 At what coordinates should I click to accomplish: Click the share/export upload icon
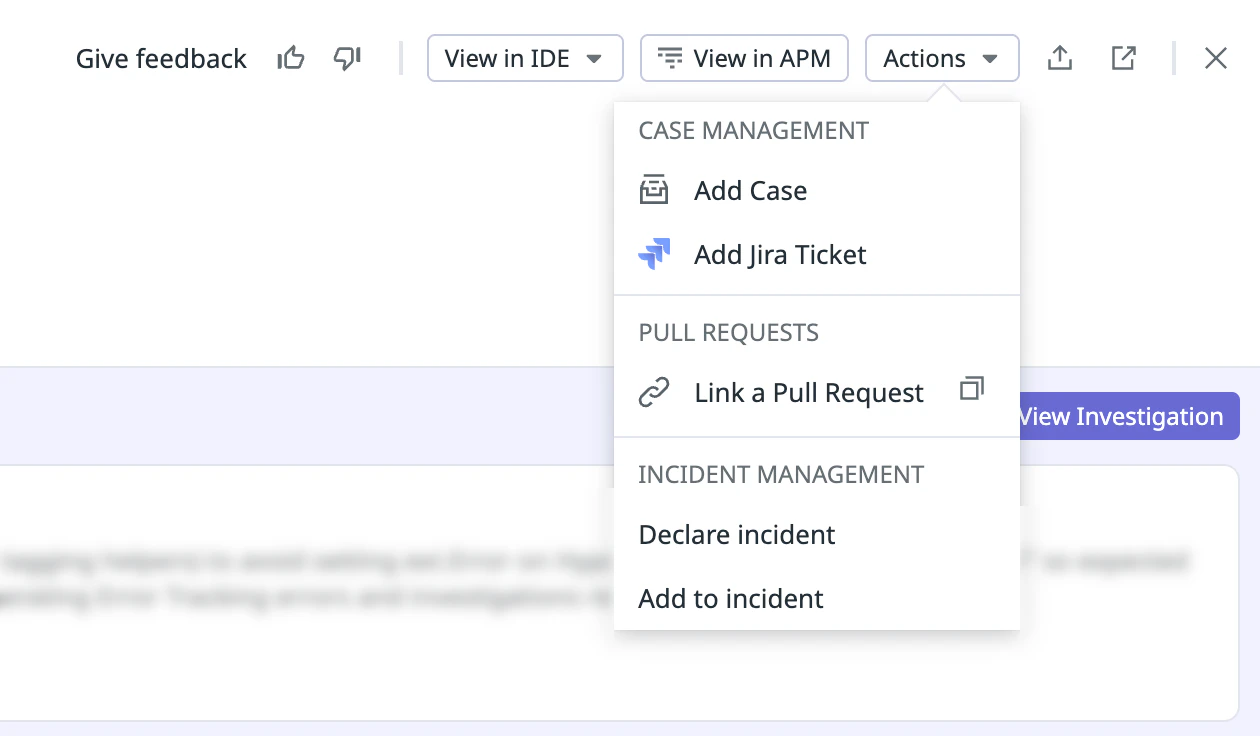1060,59
